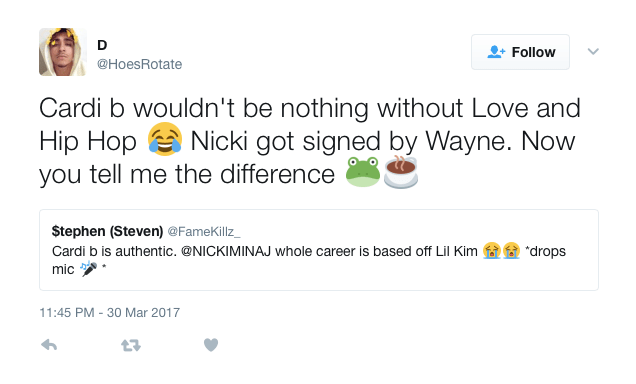
Task: Click the microphone emoji in quoted tweet
Action: coord(88,268)
